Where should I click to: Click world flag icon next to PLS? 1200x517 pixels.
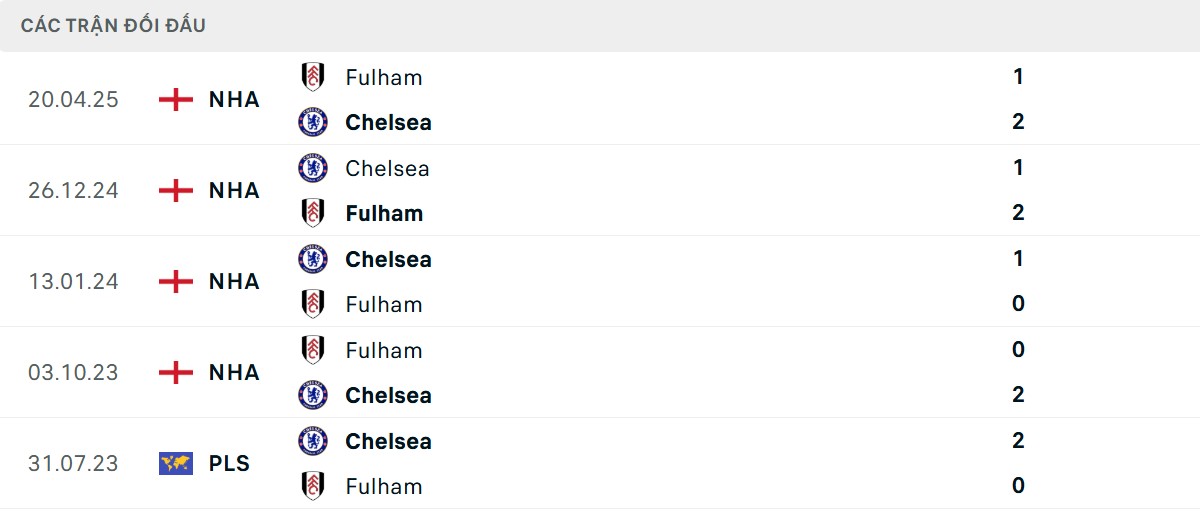point(176,464)
